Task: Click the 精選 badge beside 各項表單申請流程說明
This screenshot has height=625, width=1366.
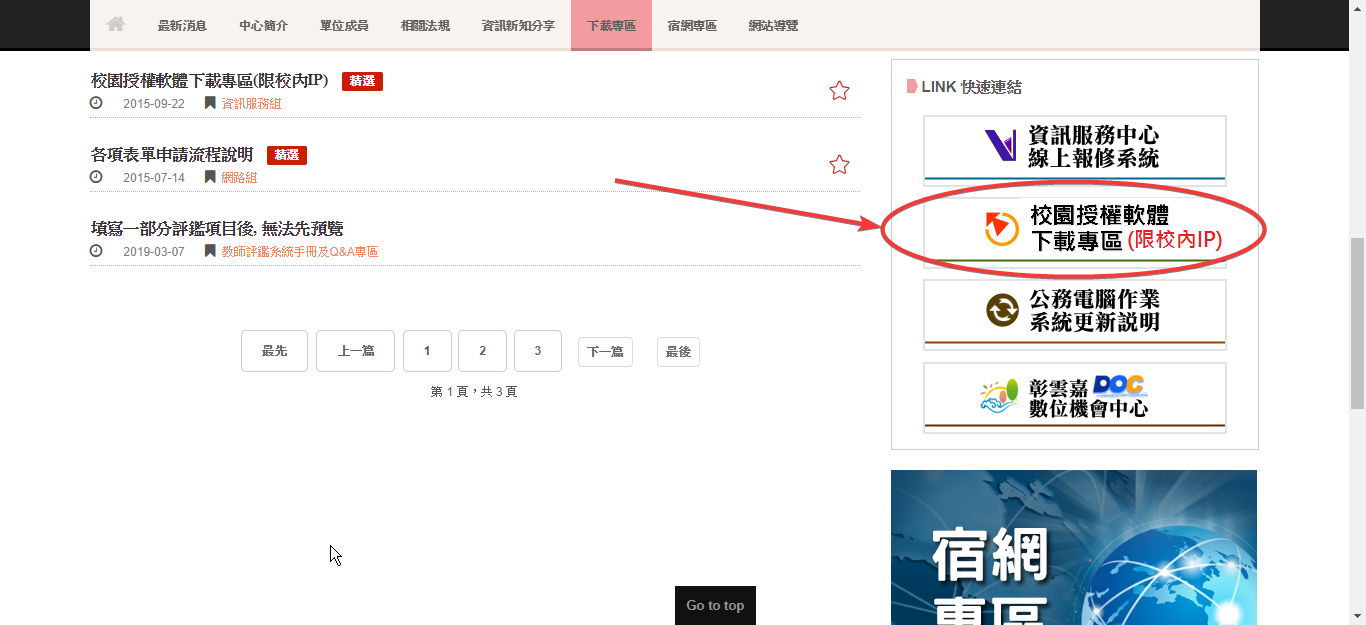Action: point(287,155)
